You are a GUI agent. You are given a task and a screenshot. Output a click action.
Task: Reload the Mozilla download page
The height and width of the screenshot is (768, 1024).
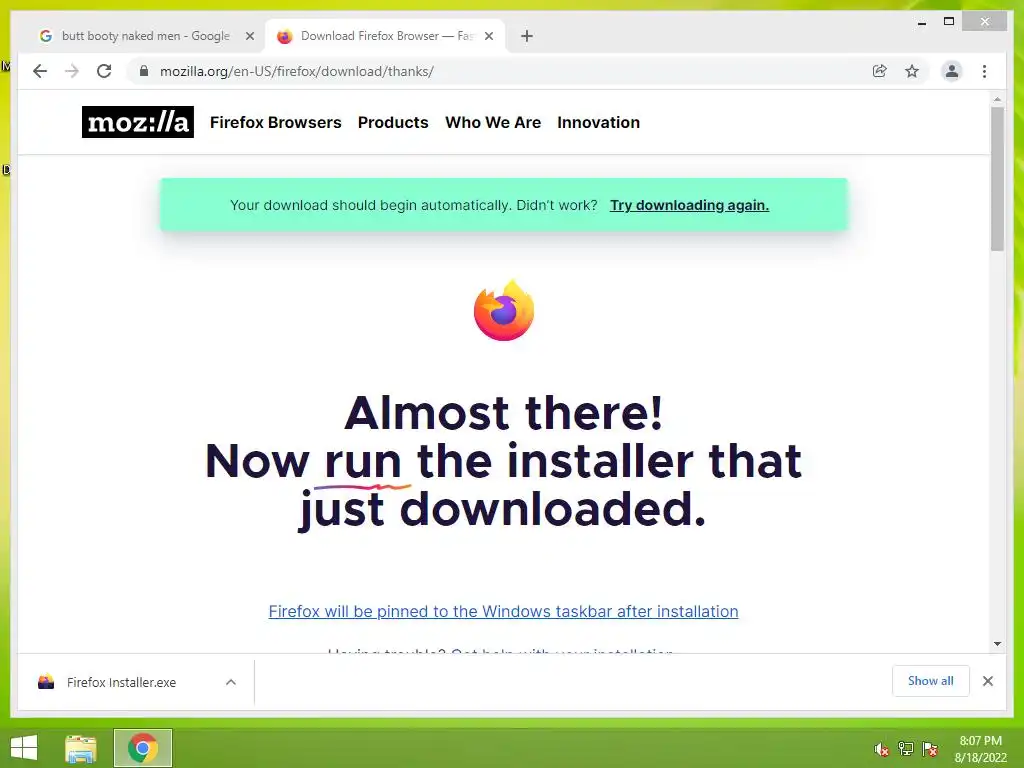click(x=104, y=71)
